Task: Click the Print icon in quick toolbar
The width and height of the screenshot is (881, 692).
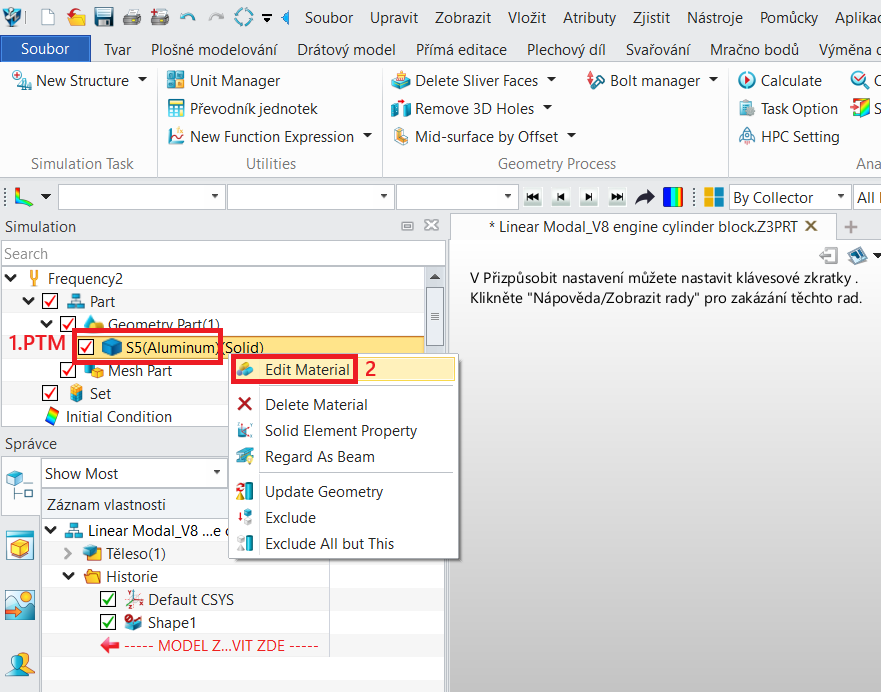Action: 131,17
